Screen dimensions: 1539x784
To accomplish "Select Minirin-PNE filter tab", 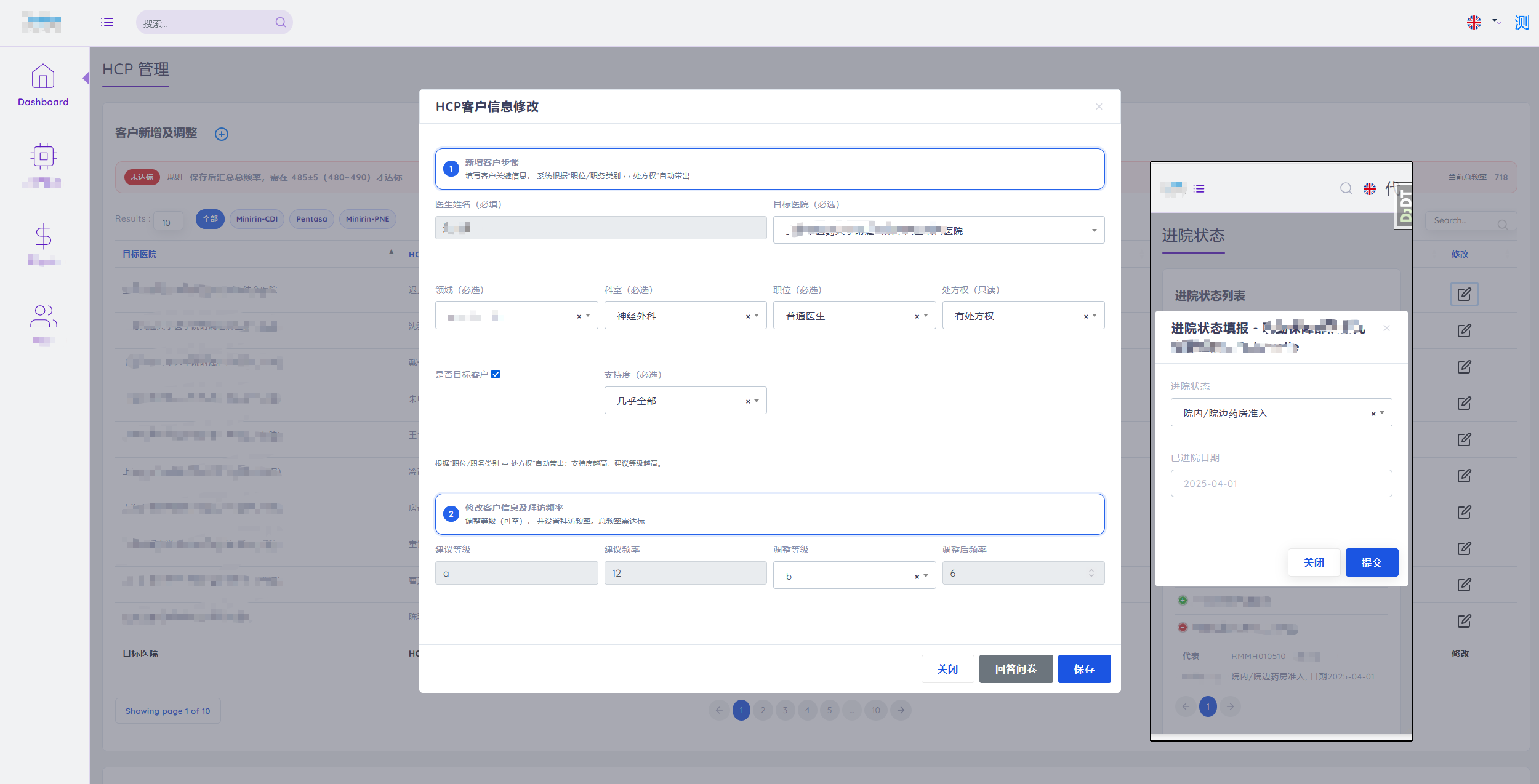I will click(368, 219).
